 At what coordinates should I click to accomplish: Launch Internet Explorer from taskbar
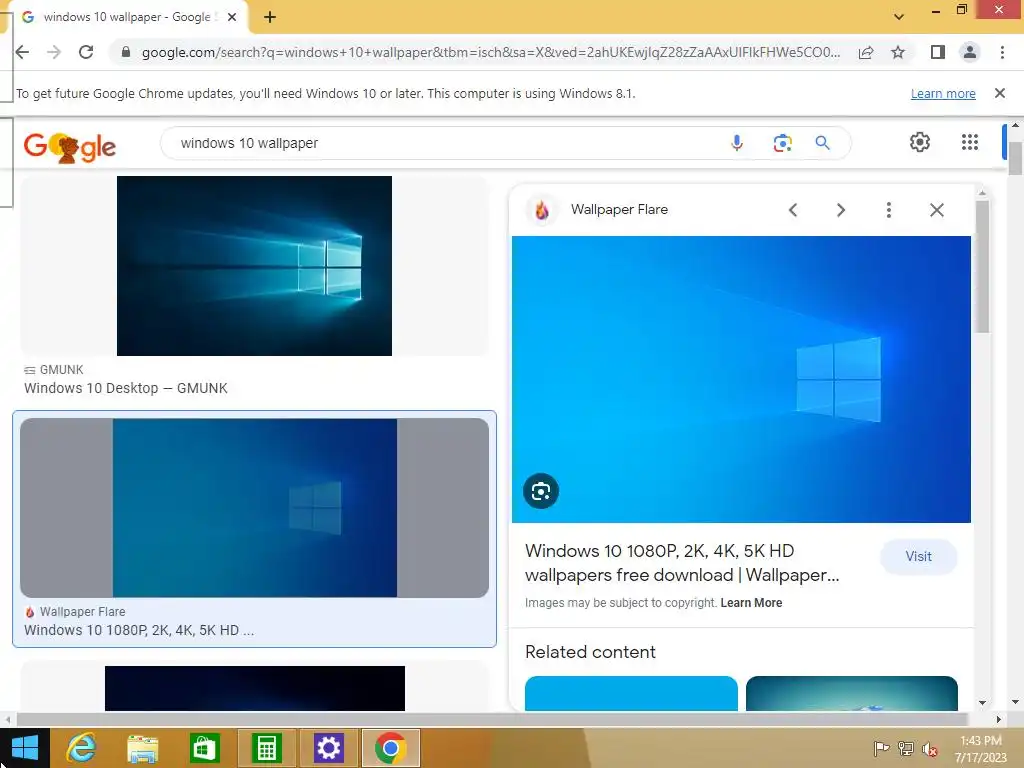pyautogui.click(x=81, y=748)
